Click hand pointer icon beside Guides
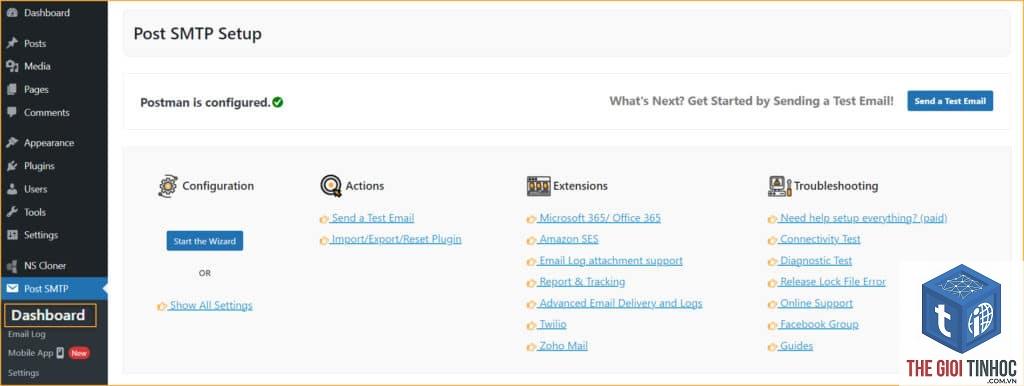 click(x=773, y=347)
